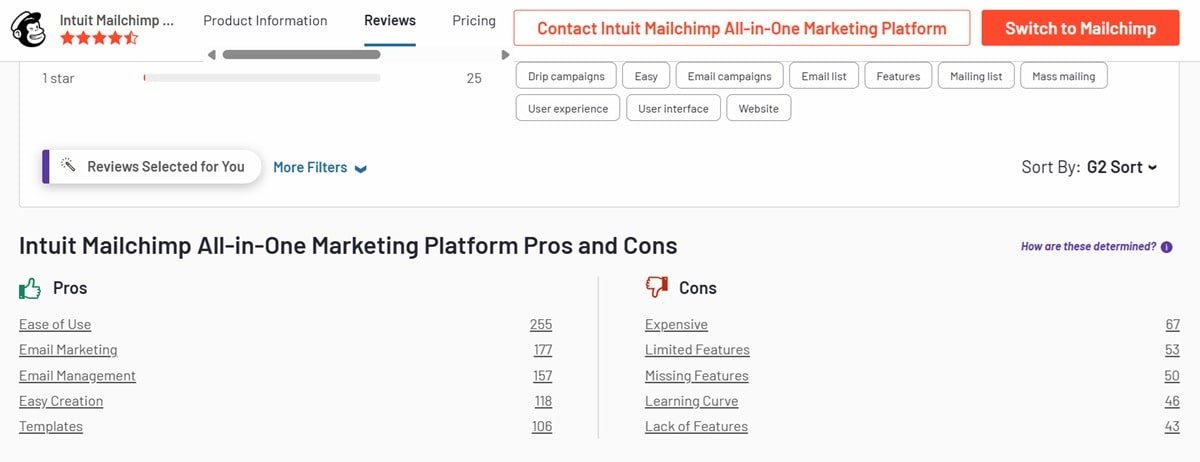Click the star rating under product name
Screen dimensions: 1200x462
(x=99, y=38)
